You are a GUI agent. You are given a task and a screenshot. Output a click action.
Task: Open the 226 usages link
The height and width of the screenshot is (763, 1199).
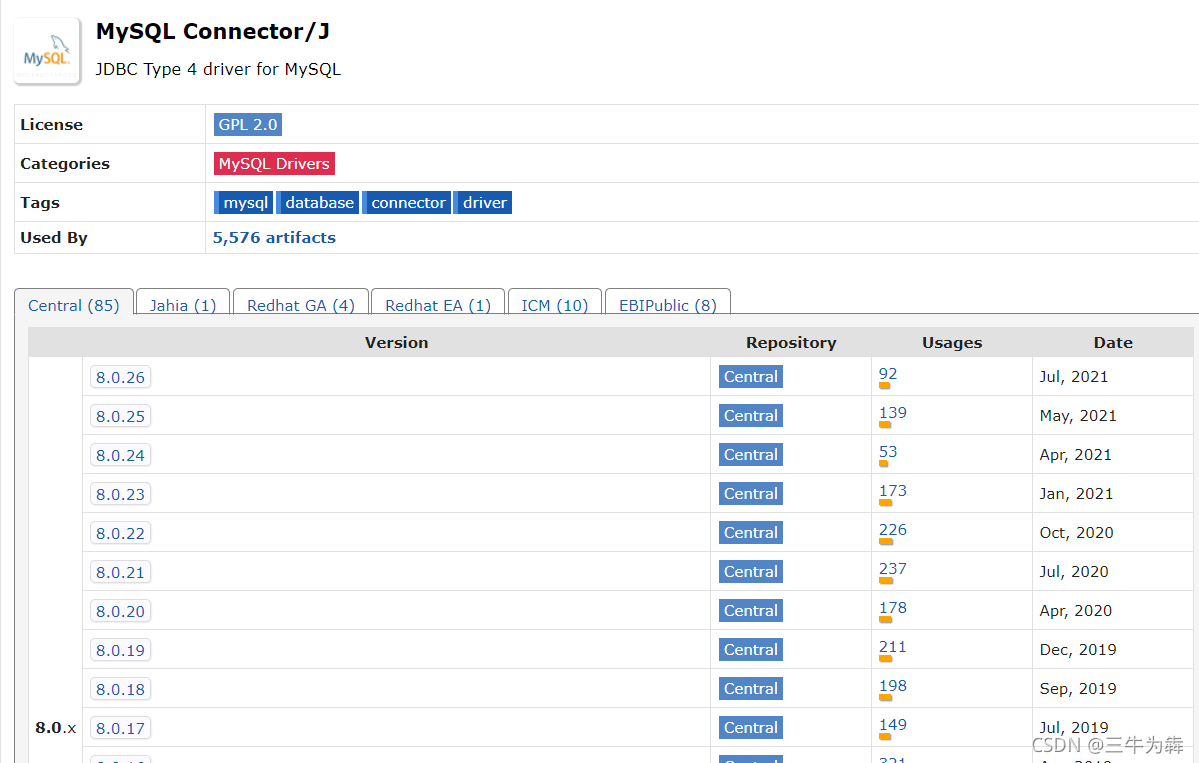[x=892, y=530]
